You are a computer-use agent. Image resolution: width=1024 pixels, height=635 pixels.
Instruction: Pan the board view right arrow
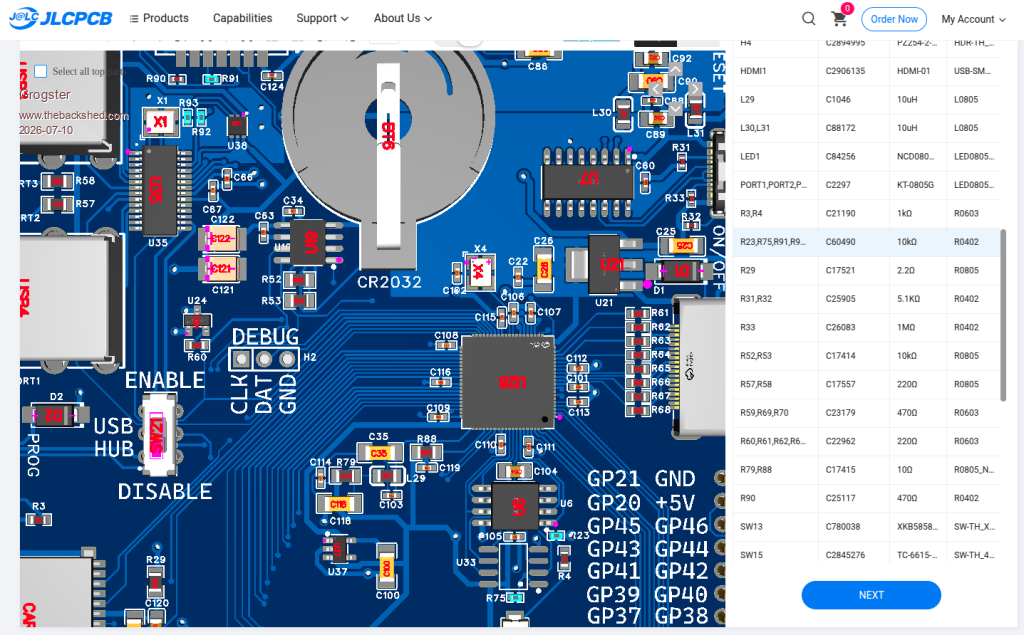pos(695,89)
